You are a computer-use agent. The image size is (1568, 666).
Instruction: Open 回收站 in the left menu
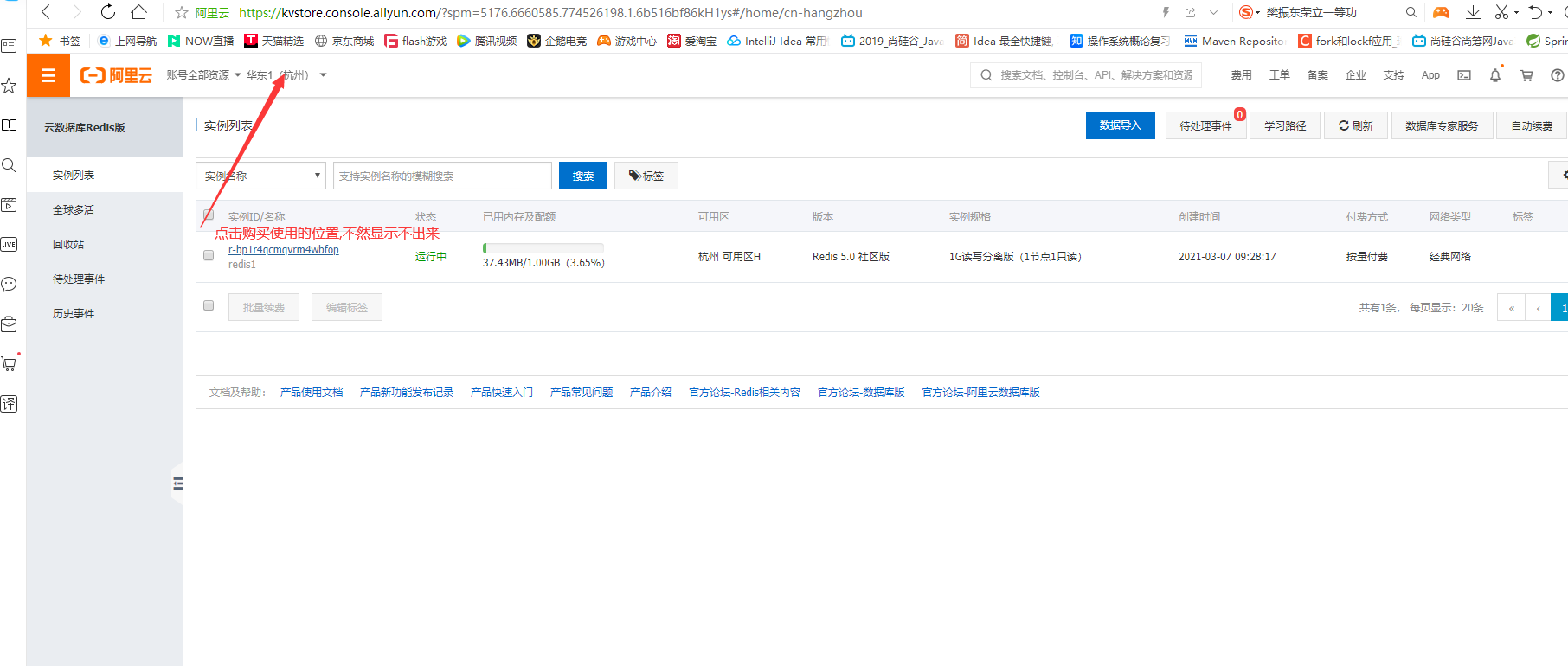pos(68,245)
